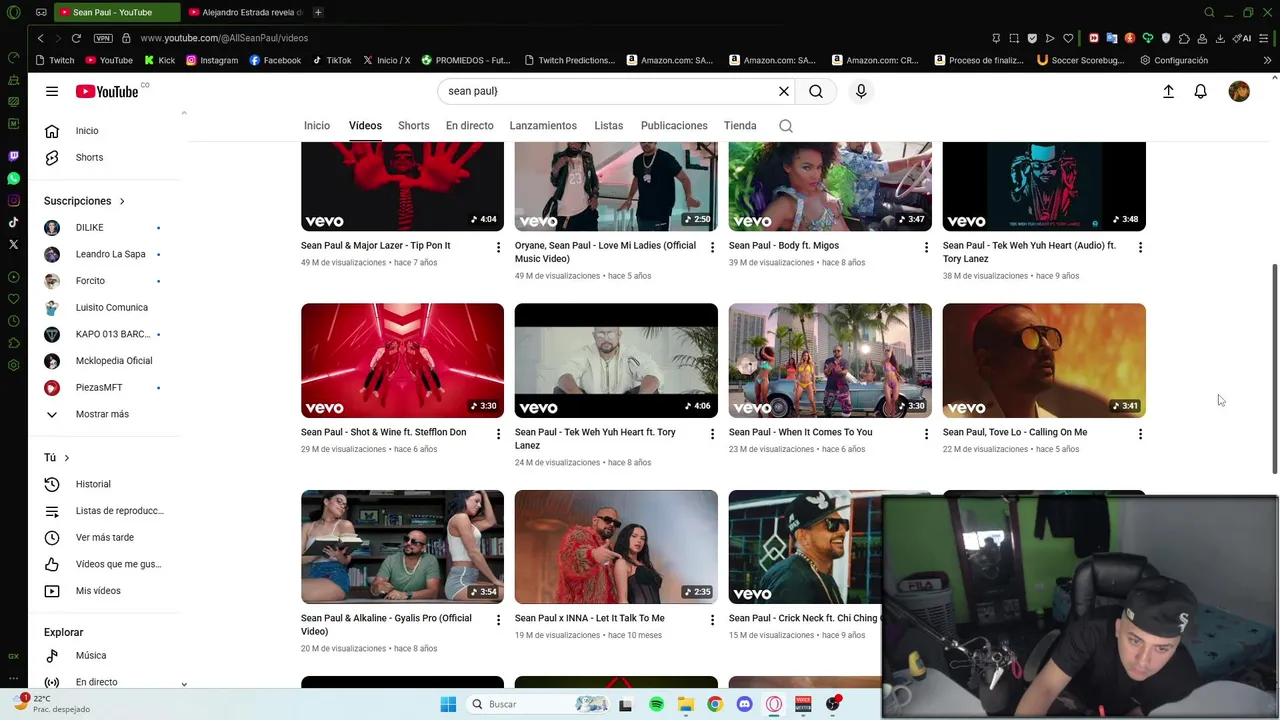Show more bookmarks with the double chevron
Image resolution: width=1280 pixels, height=720 pixels.
(1267, 60)
